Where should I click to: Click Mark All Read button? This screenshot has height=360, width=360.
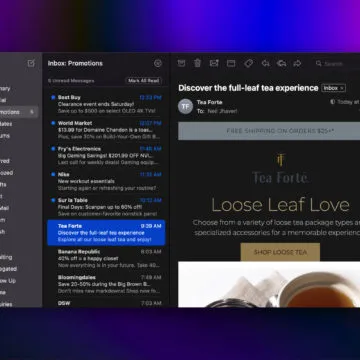[144, 81]
